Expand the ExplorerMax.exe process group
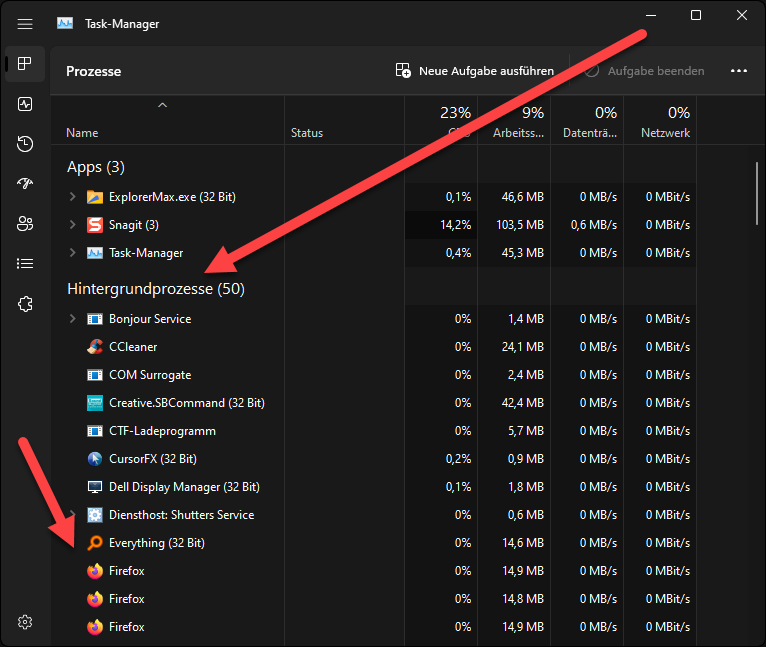 (72, 197)
